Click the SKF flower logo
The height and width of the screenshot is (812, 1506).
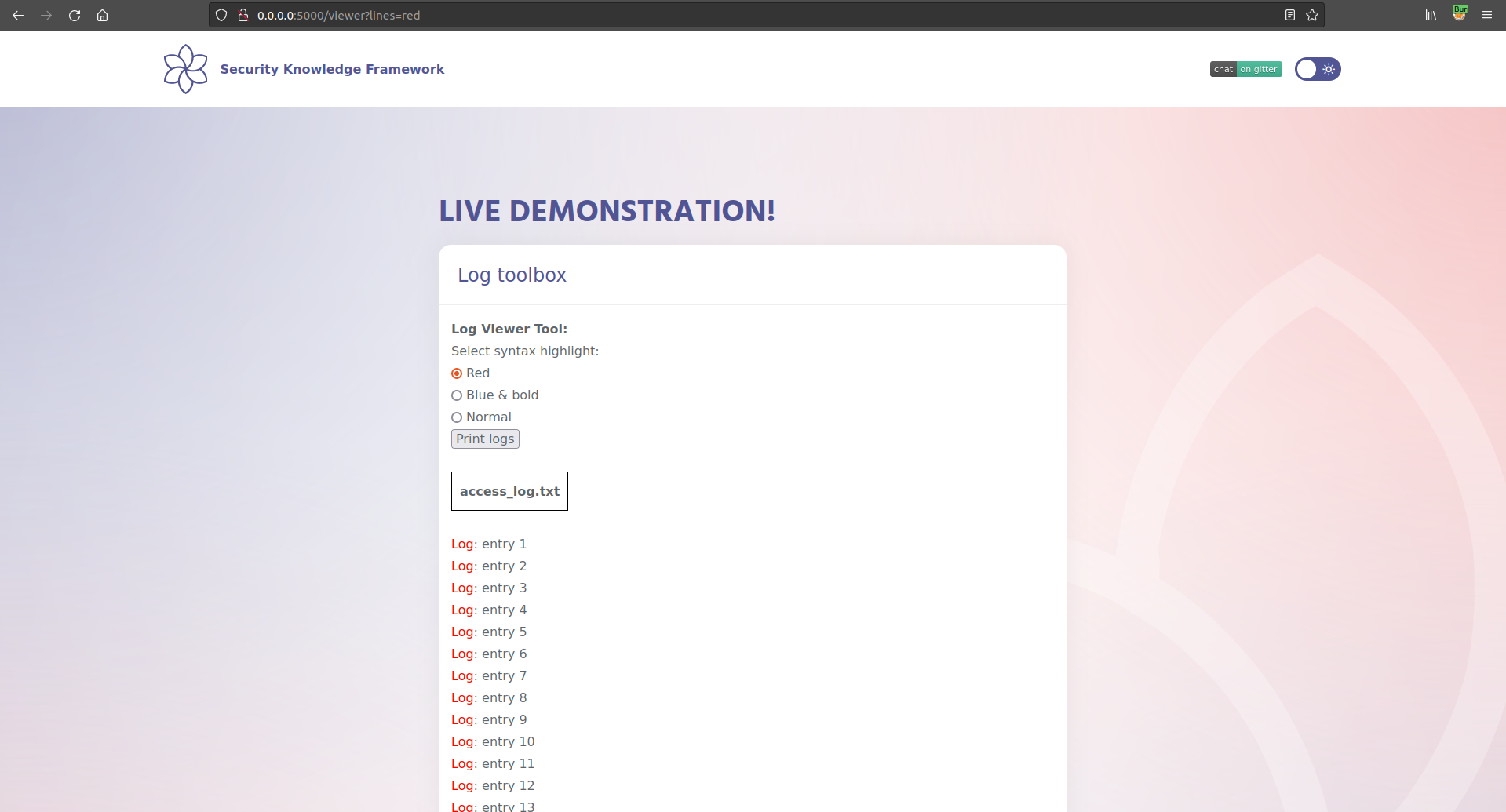tap(186, 69)
